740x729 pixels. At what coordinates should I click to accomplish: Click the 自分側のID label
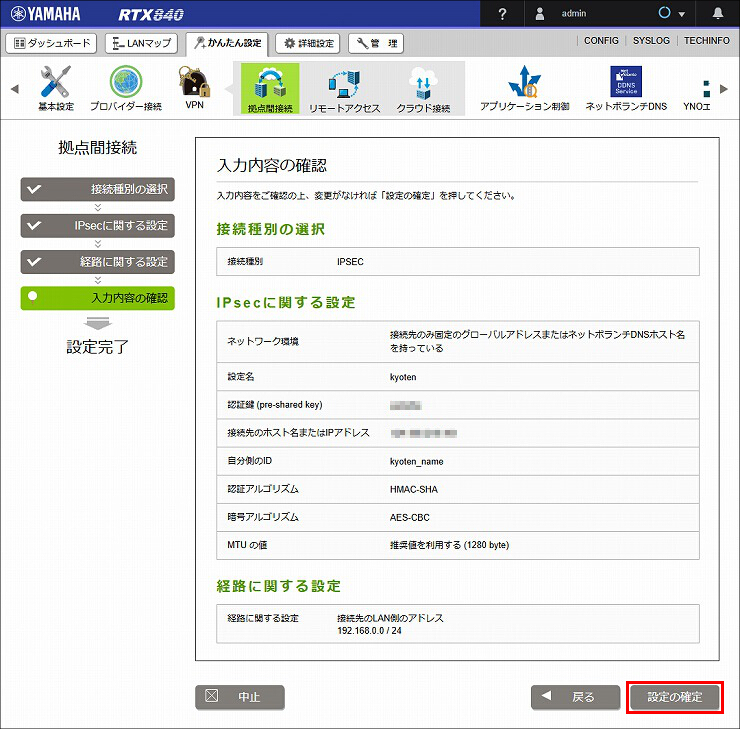[x=250, y=461]
